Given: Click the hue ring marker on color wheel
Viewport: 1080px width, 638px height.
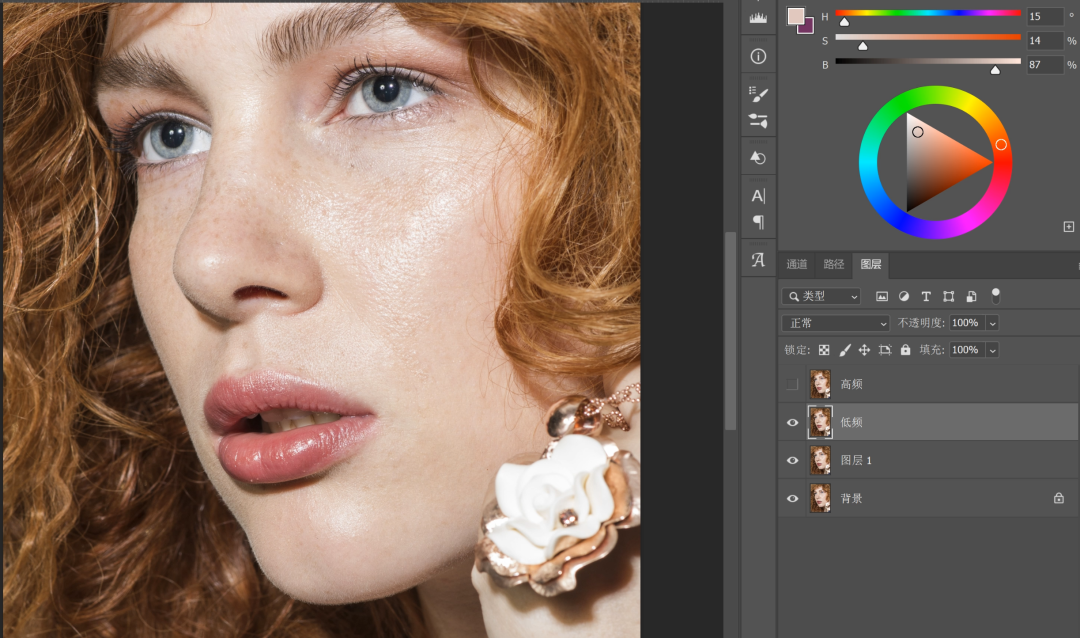Looking at the screenshot, I should coord(1001,145).
